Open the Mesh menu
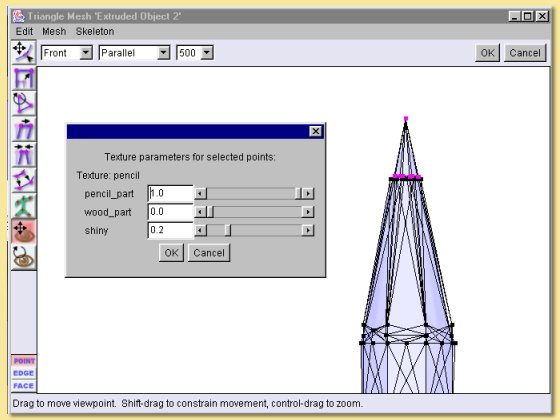The image size is (560, 420). (x=54, y=31)
